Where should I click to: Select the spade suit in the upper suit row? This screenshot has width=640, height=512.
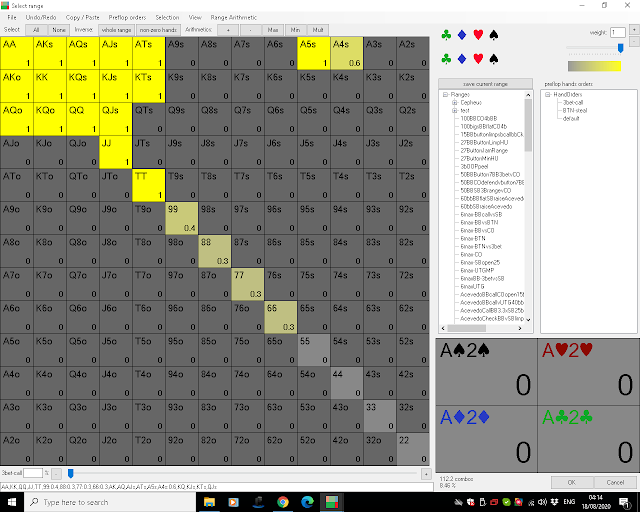(493, 35)
